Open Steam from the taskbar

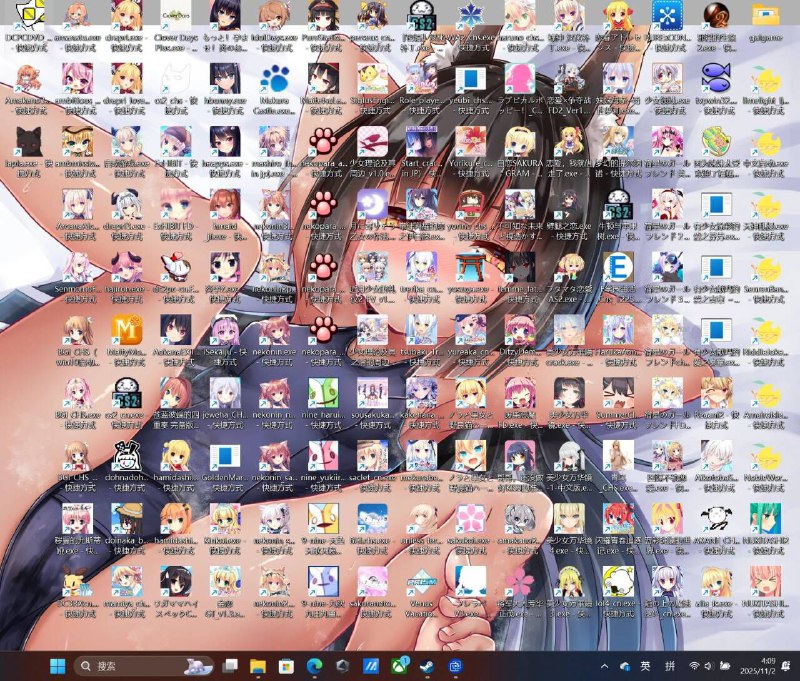[427, 666]
